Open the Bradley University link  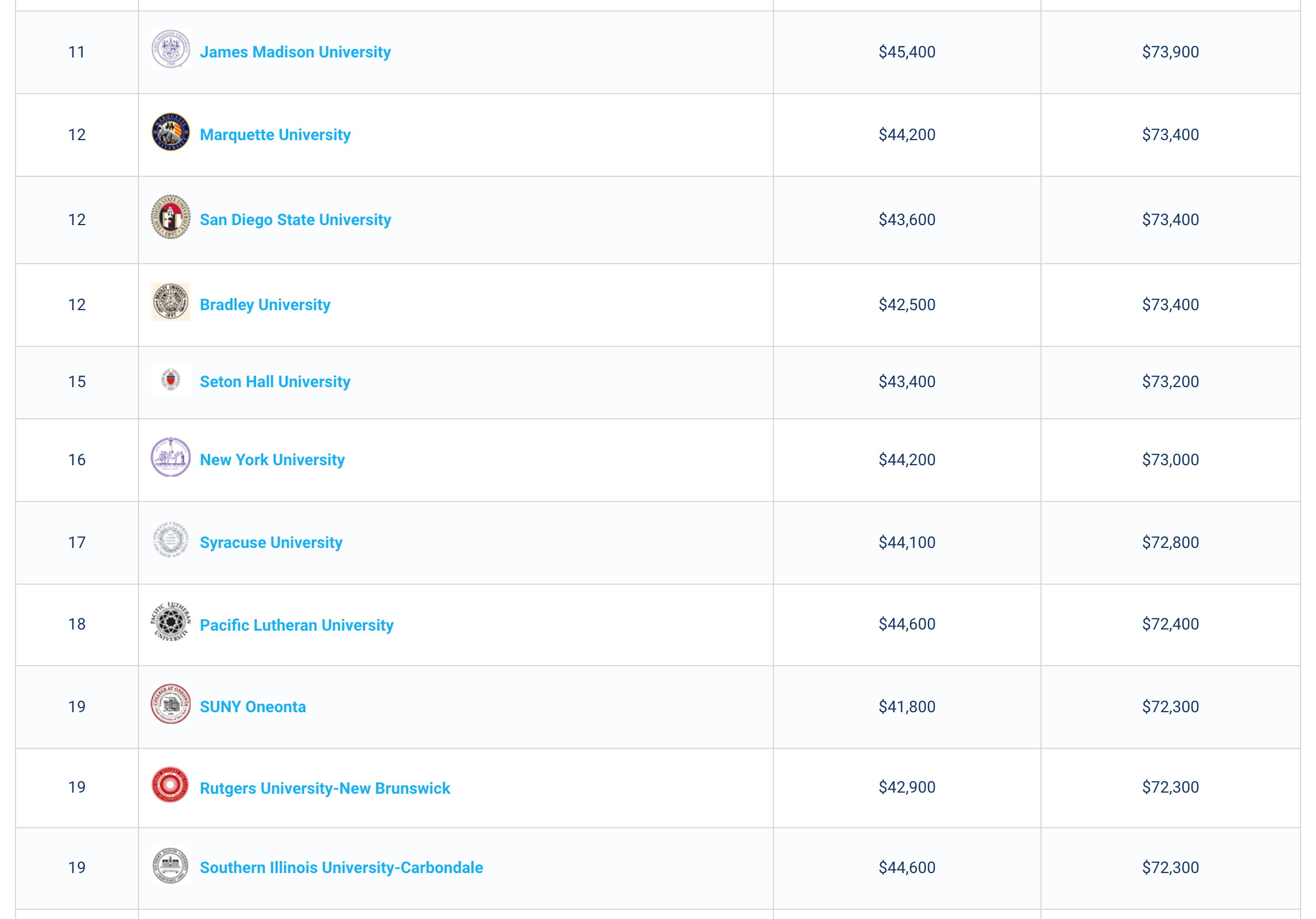(x=265, y=305)
